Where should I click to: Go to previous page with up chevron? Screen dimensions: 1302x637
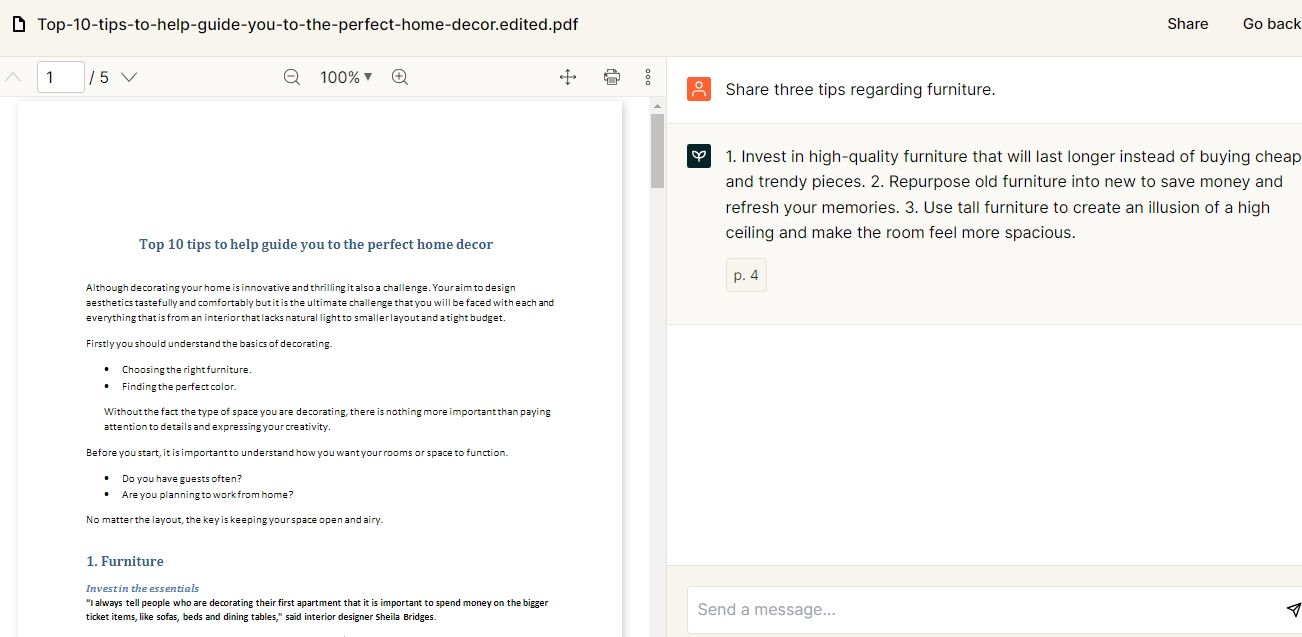(13, 77)
